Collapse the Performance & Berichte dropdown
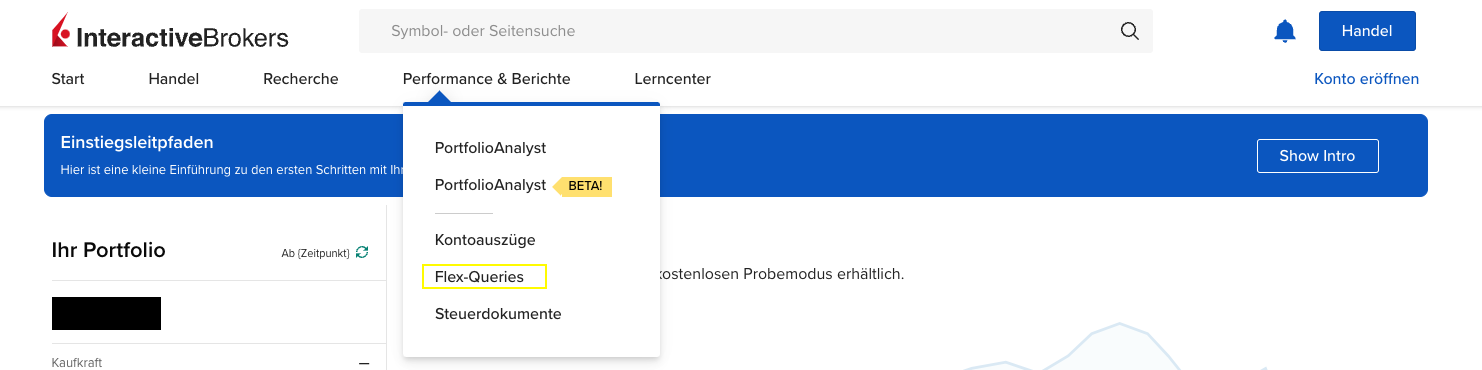Image resolution: width=1482 pixels, height=370 pixels. click(x=486, y=79)
